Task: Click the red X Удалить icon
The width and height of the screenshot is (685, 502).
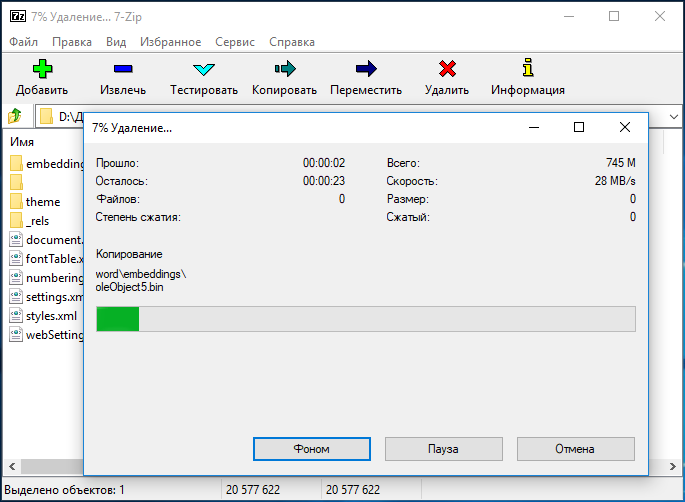Action: point(447,69)
